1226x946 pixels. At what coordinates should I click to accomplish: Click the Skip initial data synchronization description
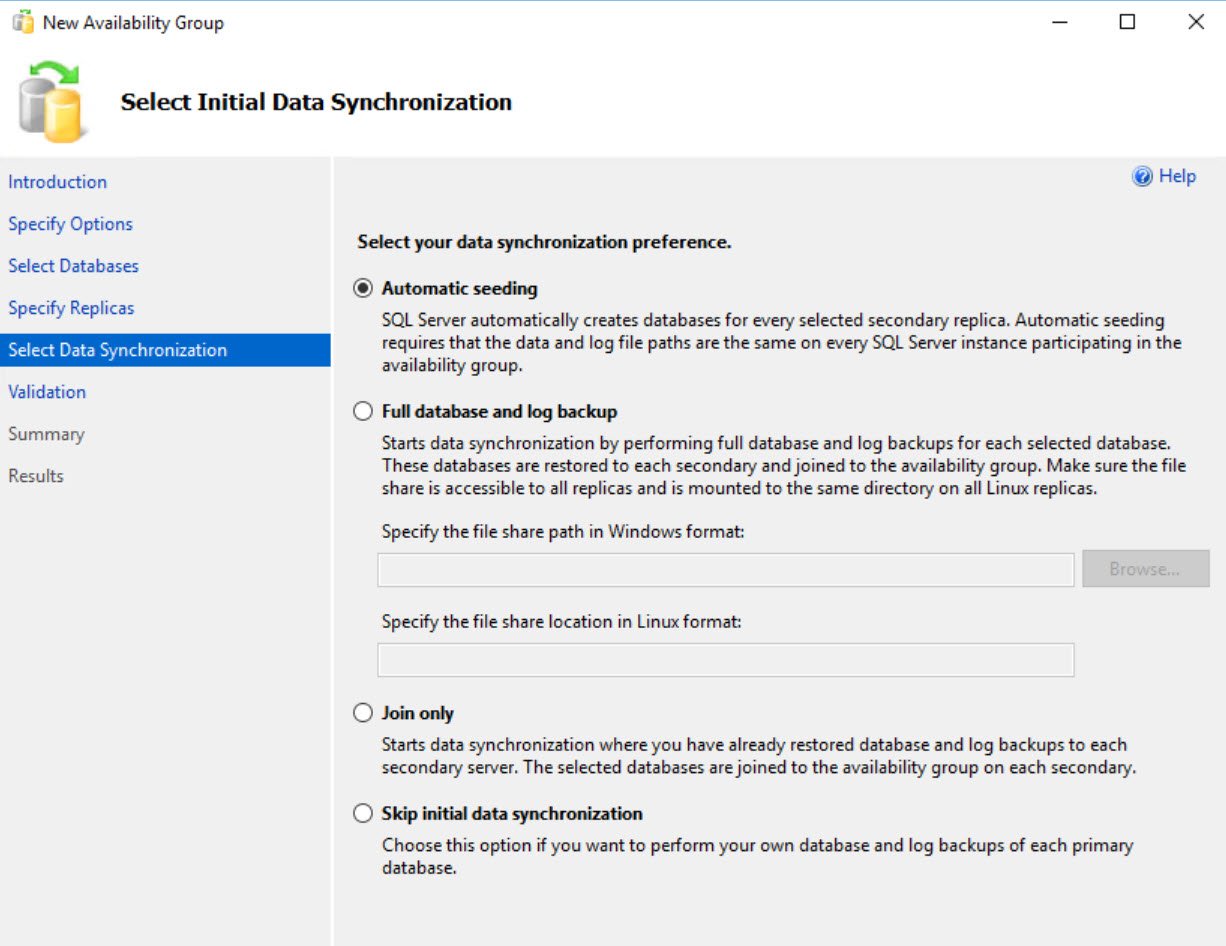click(758, 857)
